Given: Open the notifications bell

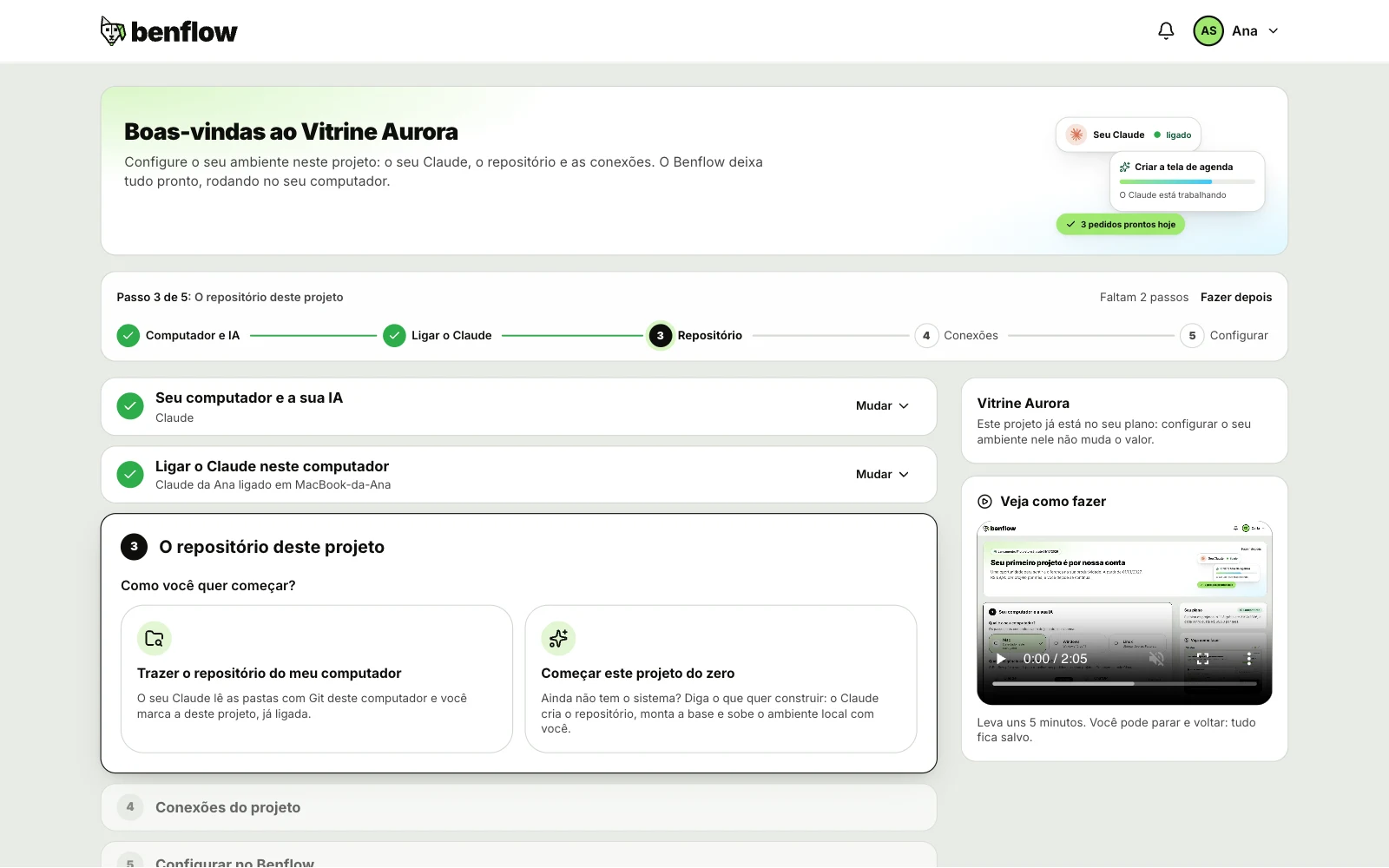Looking at the screenshot, I should pyautogui.click(x=1166, y=31).
